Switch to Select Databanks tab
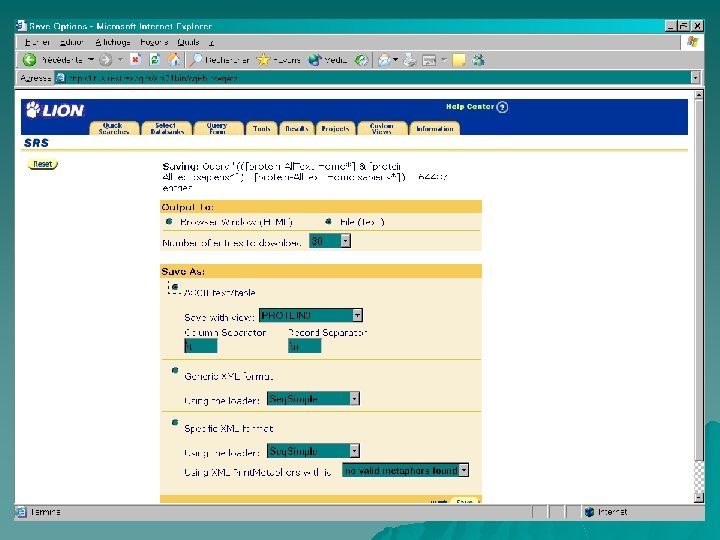The image size is (720, 540). [x=166, y=128]
